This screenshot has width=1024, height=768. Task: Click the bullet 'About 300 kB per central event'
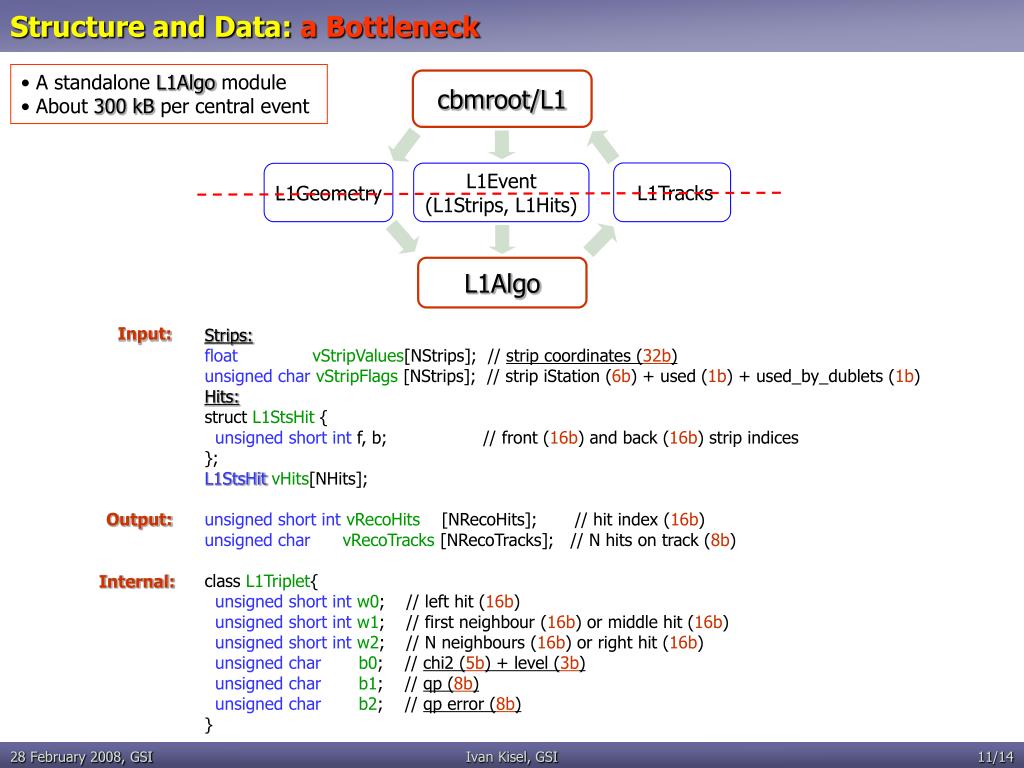(165, 106)
